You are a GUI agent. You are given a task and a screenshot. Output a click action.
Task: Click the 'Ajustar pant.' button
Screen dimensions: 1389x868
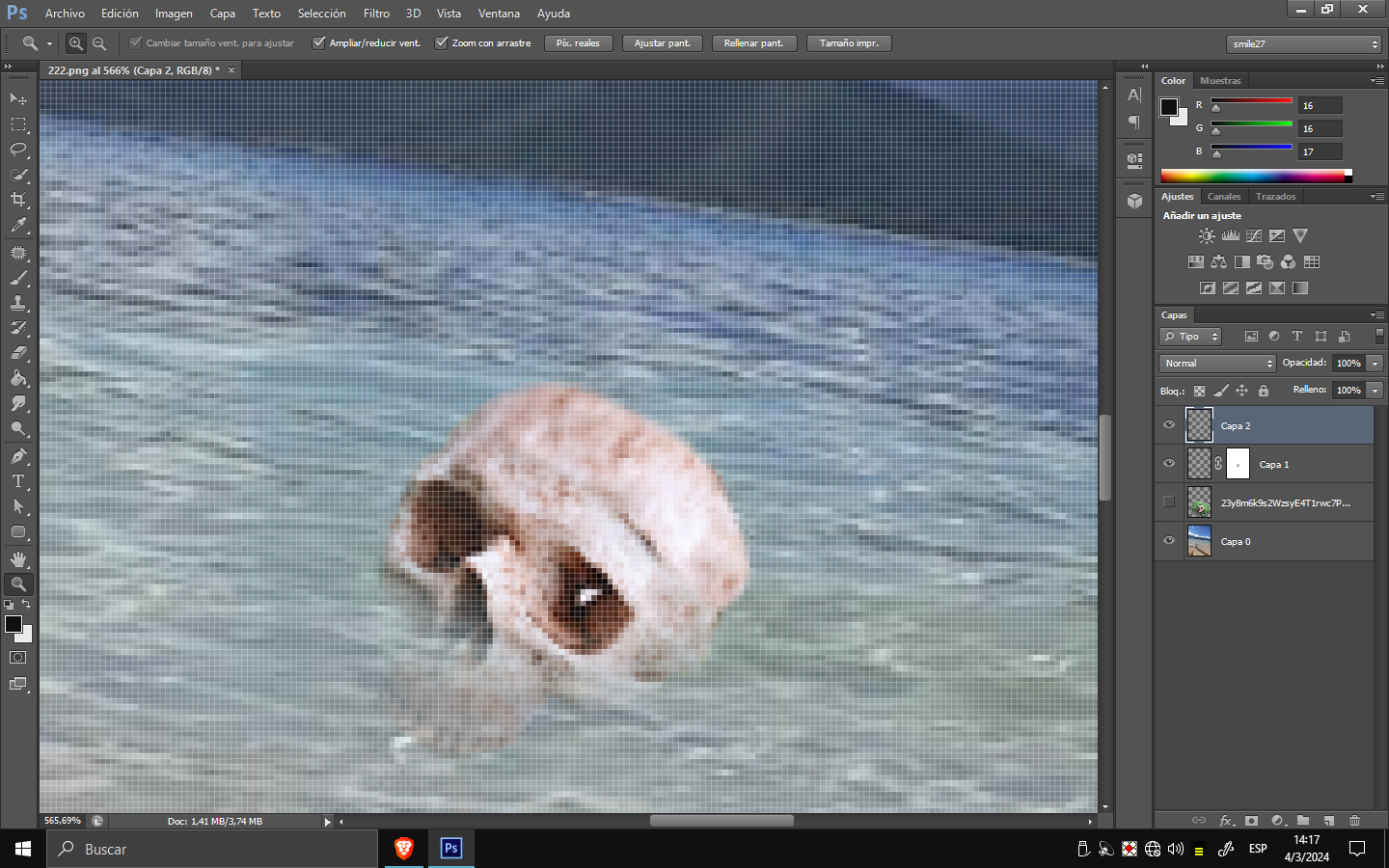(x=663, y=43)
